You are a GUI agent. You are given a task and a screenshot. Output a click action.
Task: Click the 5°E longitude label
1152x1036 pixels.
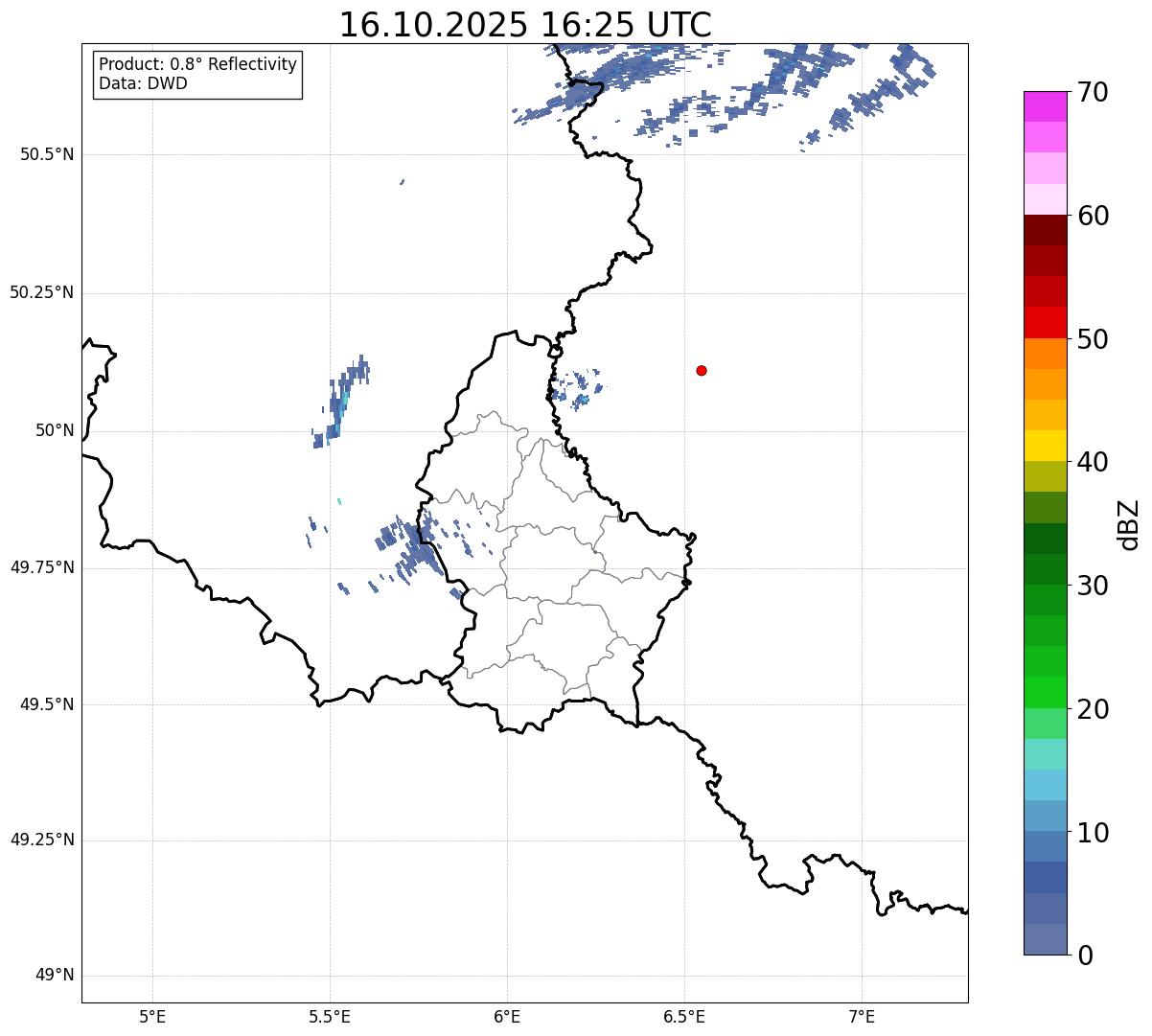click(x=152, y=1016)
